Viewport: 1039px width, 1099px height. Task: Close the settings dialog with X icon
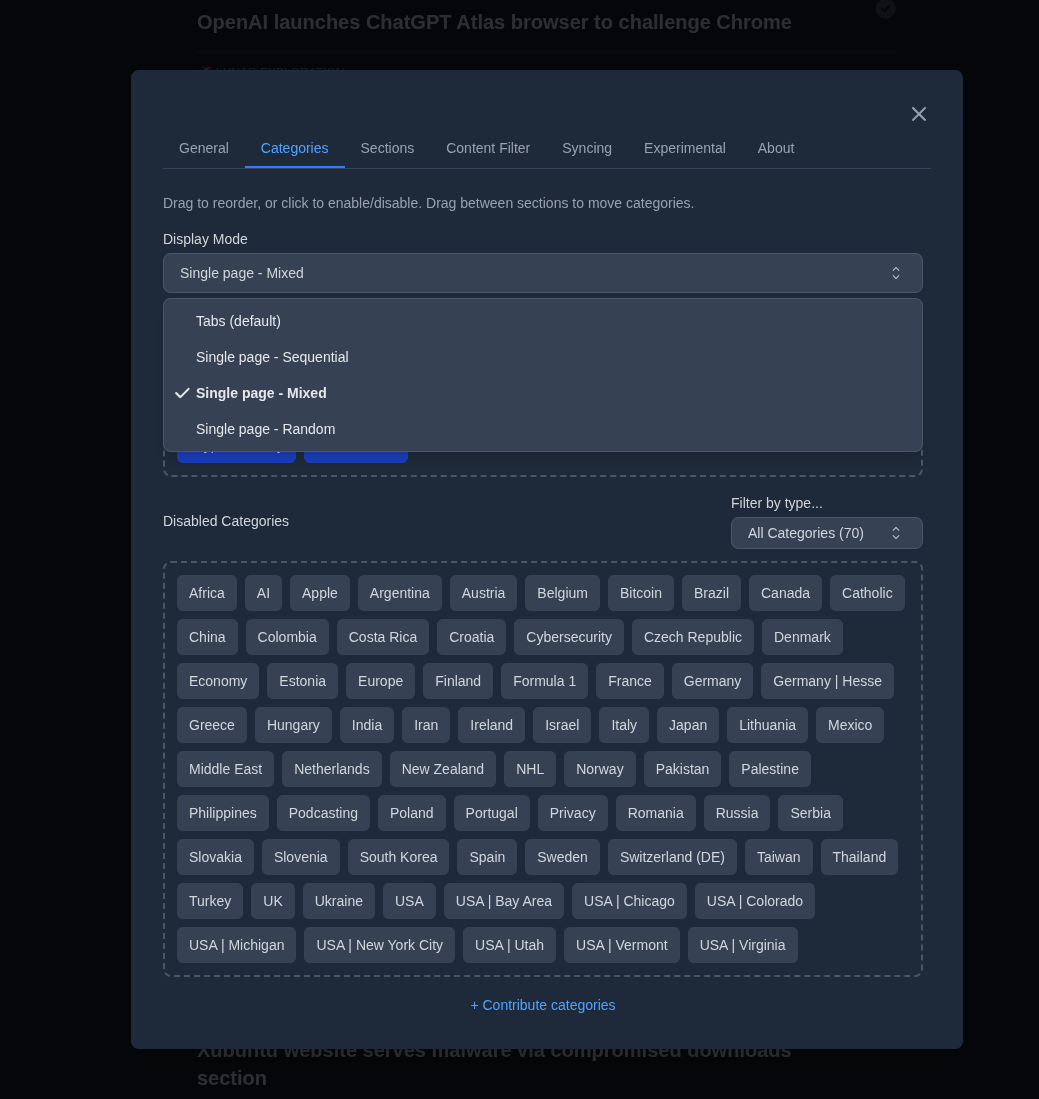pos(918,114)
